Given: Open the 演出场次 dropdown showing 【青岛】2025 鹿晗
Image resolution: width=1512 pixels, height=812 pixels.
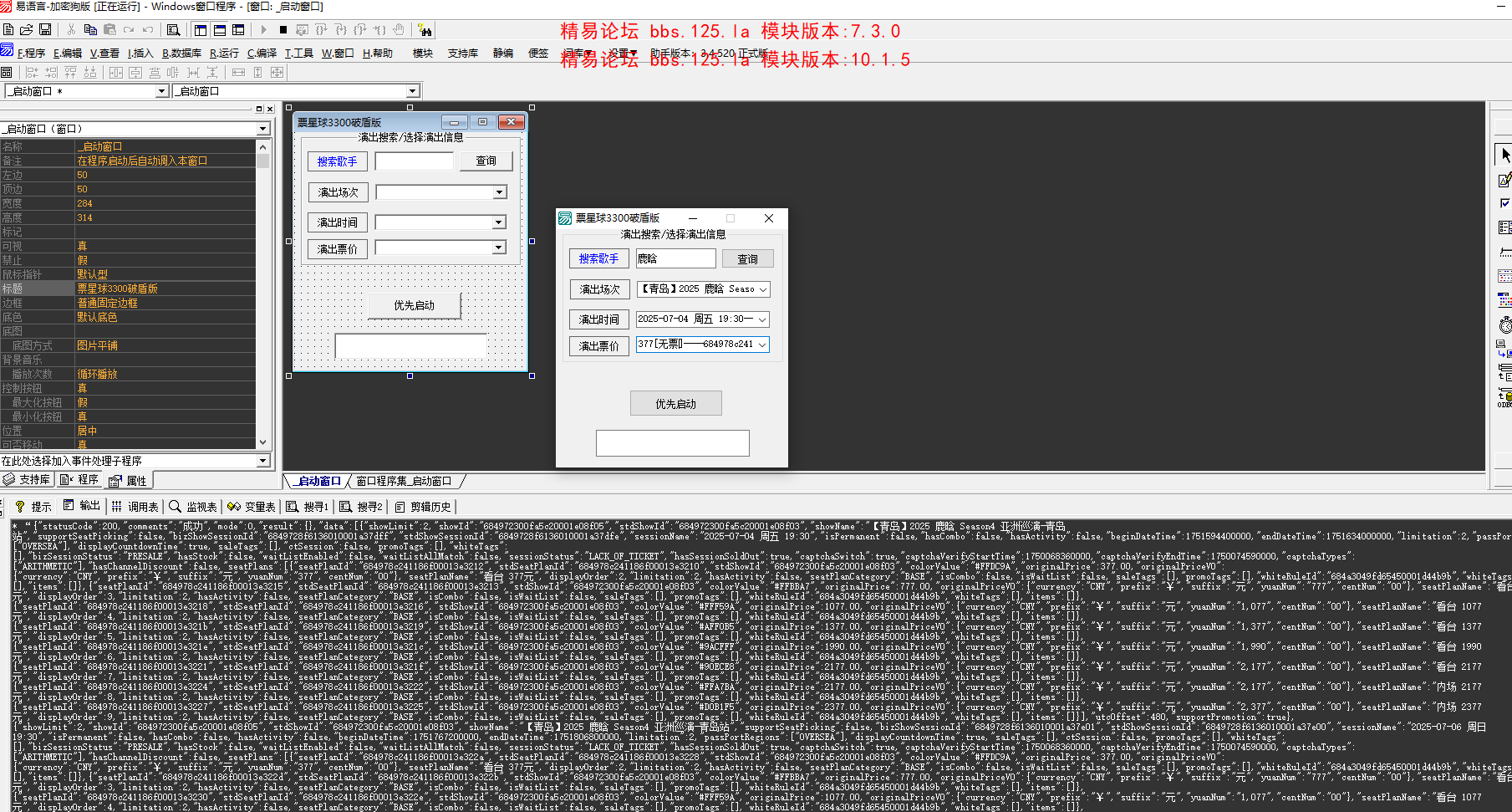Looking at the screenshot, I should pos(763,289).
